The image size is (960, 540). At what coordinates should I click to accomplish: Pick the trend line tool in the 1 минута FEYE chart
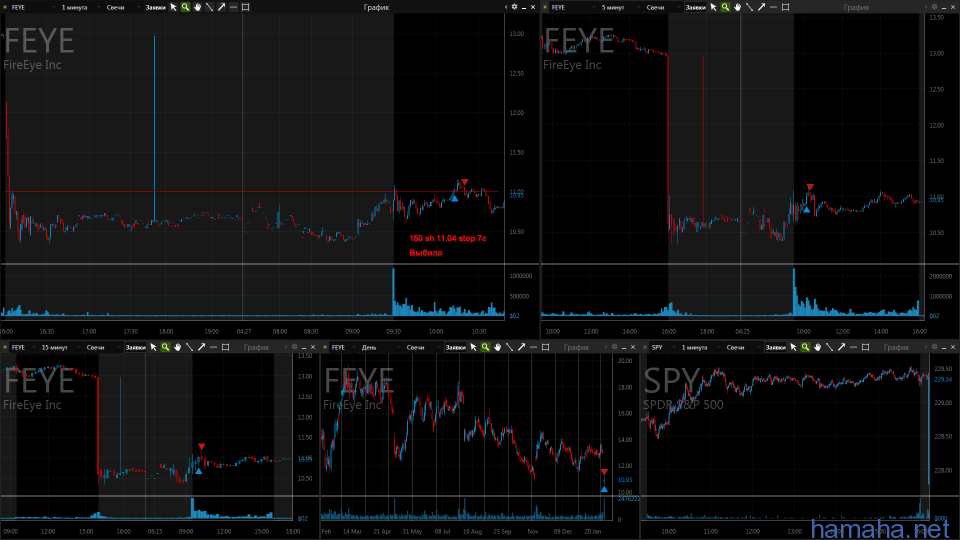point(209,7)
